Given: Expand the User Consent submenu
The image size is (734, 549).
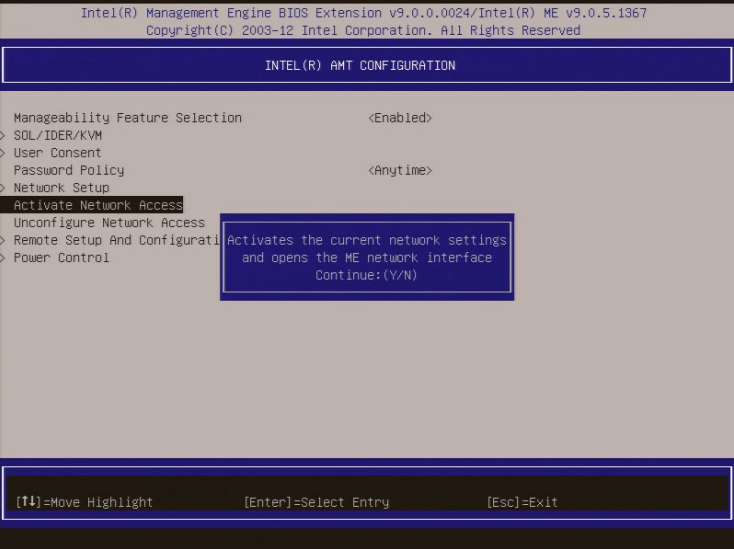Looking at the screenshot, I should click(x=57, y=153).
